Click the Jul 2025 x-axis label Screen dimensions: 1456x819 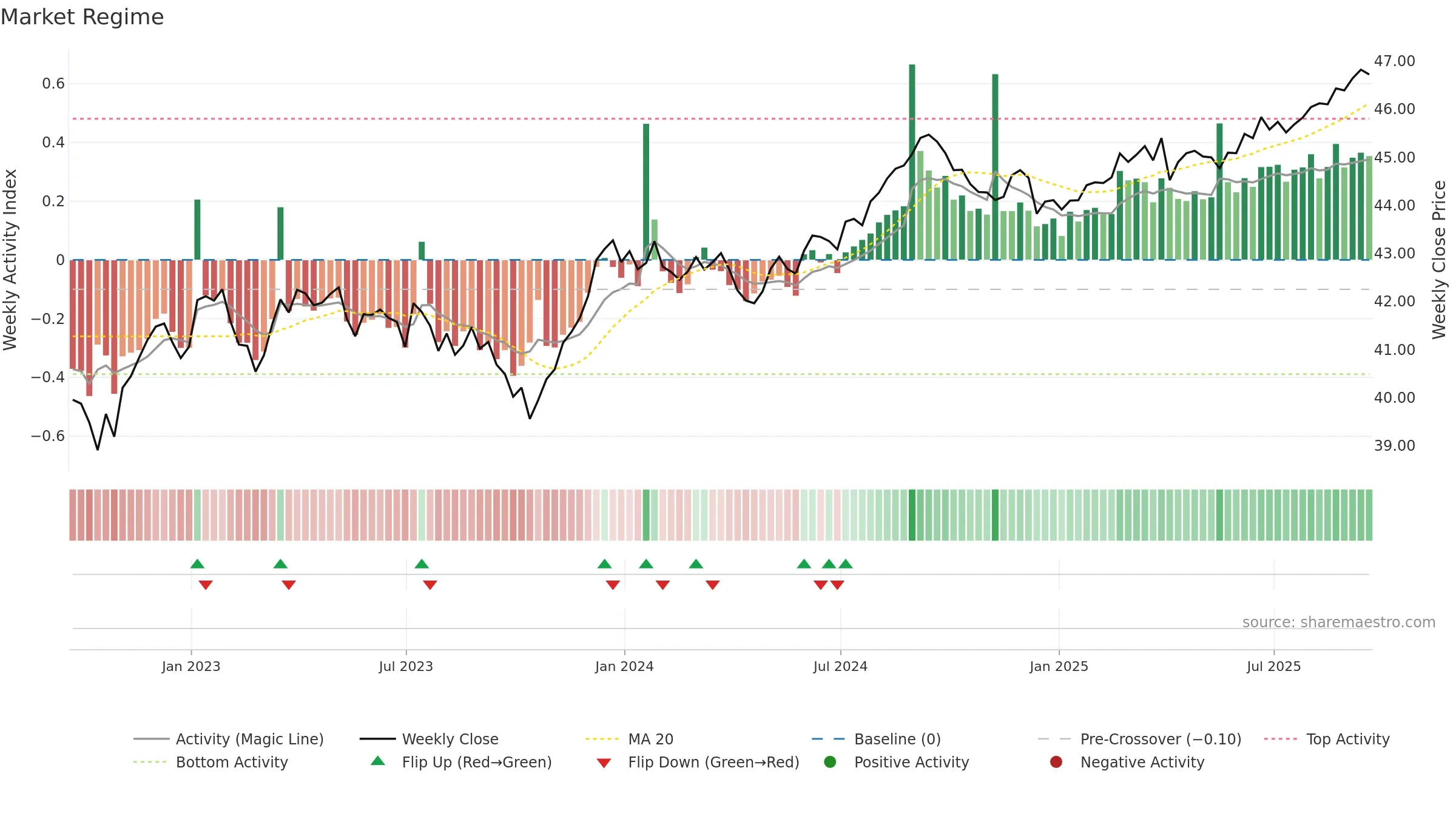click(1274, 666)
